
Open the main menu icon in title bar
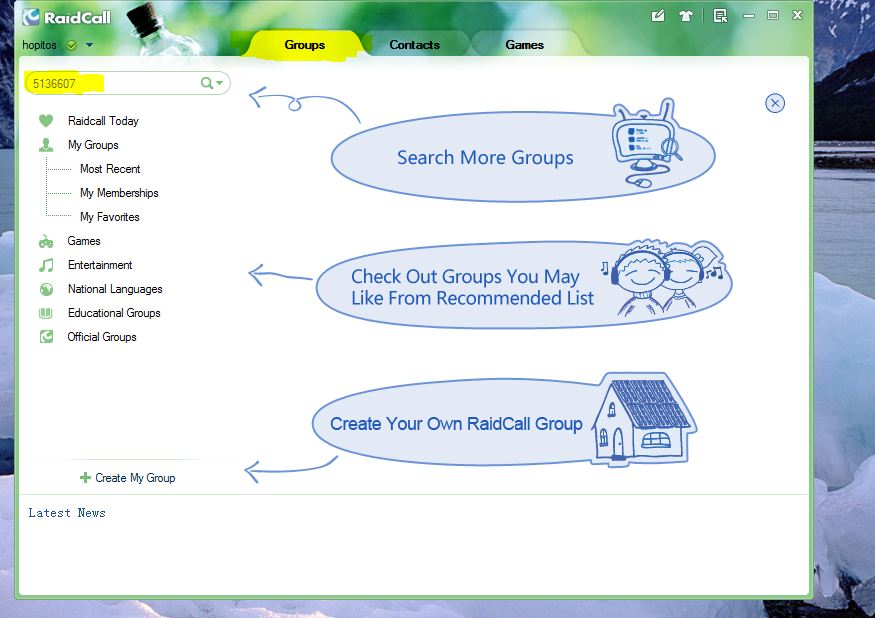720,16
